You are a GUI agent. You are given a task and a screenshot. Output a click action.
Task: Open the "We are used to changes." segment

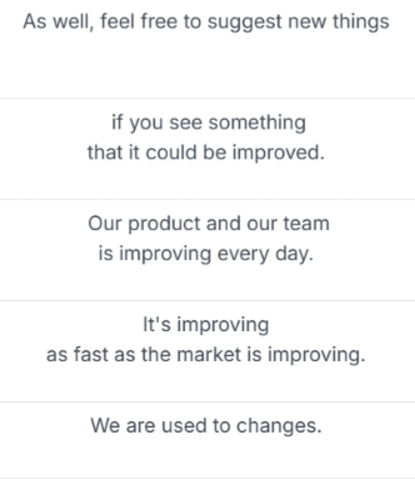point(206,426)
